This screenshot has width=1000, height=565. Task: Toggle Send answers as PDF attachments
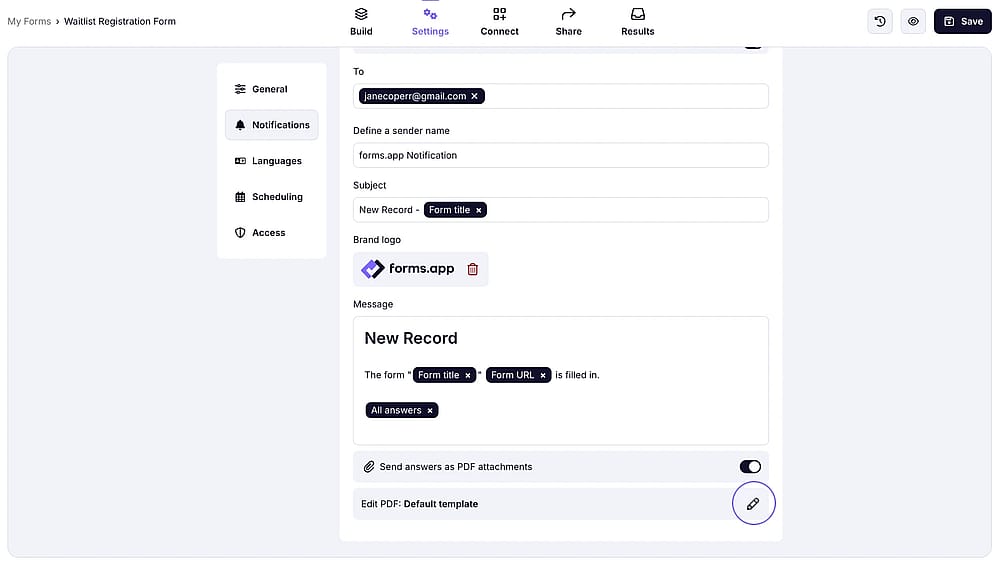click(750, 467)
